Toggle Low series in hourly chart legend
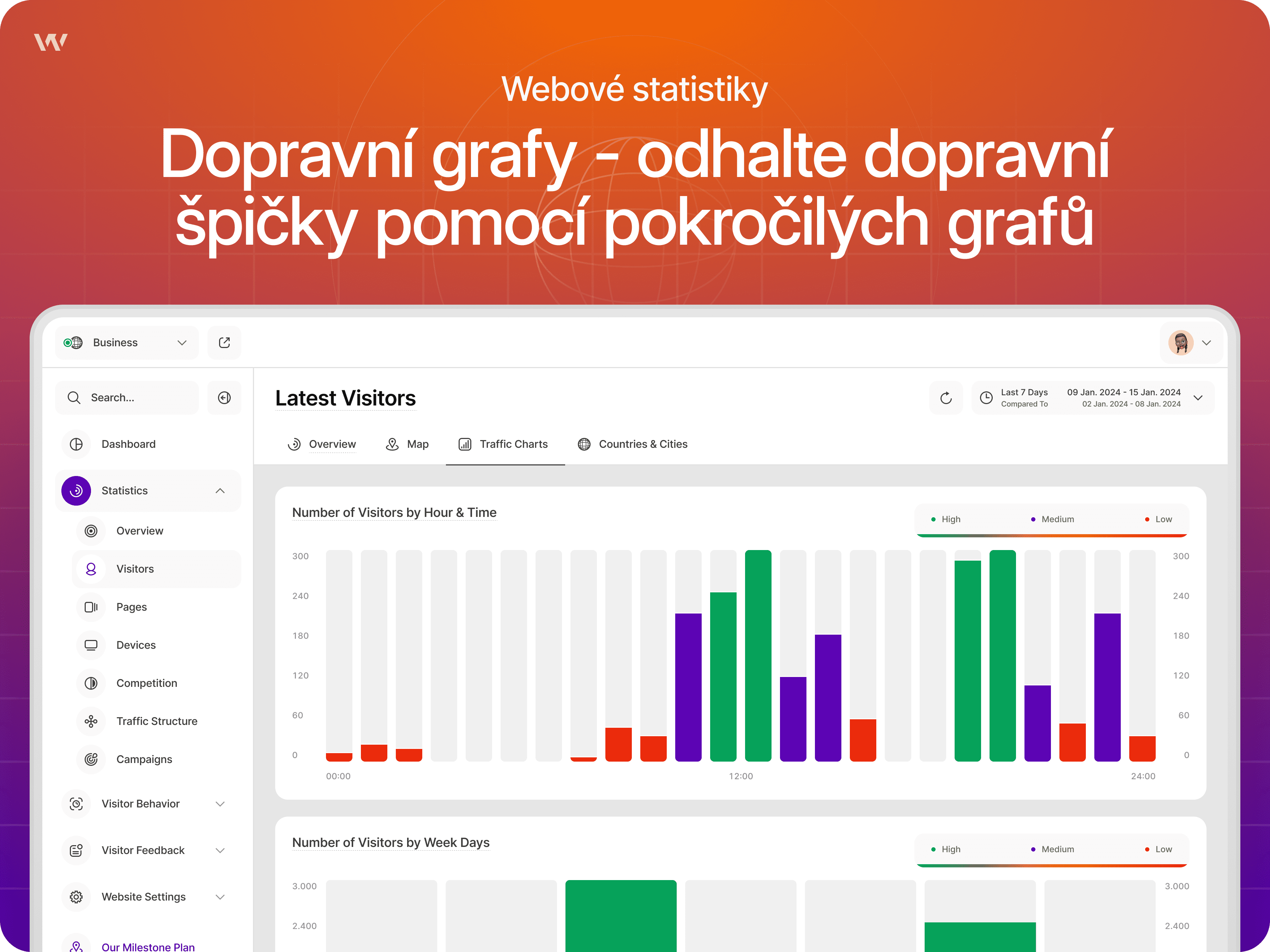The image size is (1270, 952). coord(1159,519)
